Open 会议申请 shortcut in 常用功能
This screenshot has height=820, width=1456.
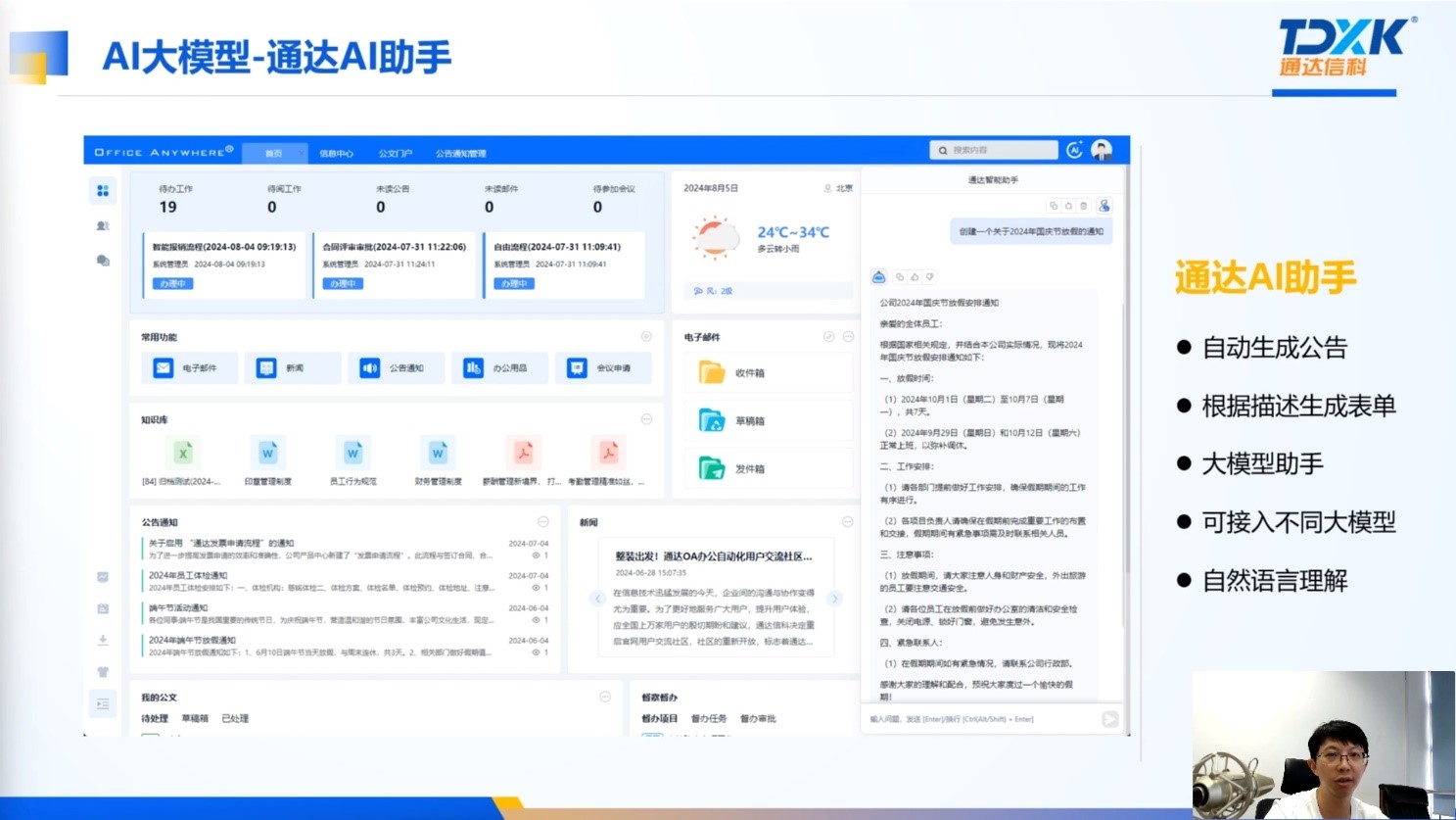coord(603,367)
